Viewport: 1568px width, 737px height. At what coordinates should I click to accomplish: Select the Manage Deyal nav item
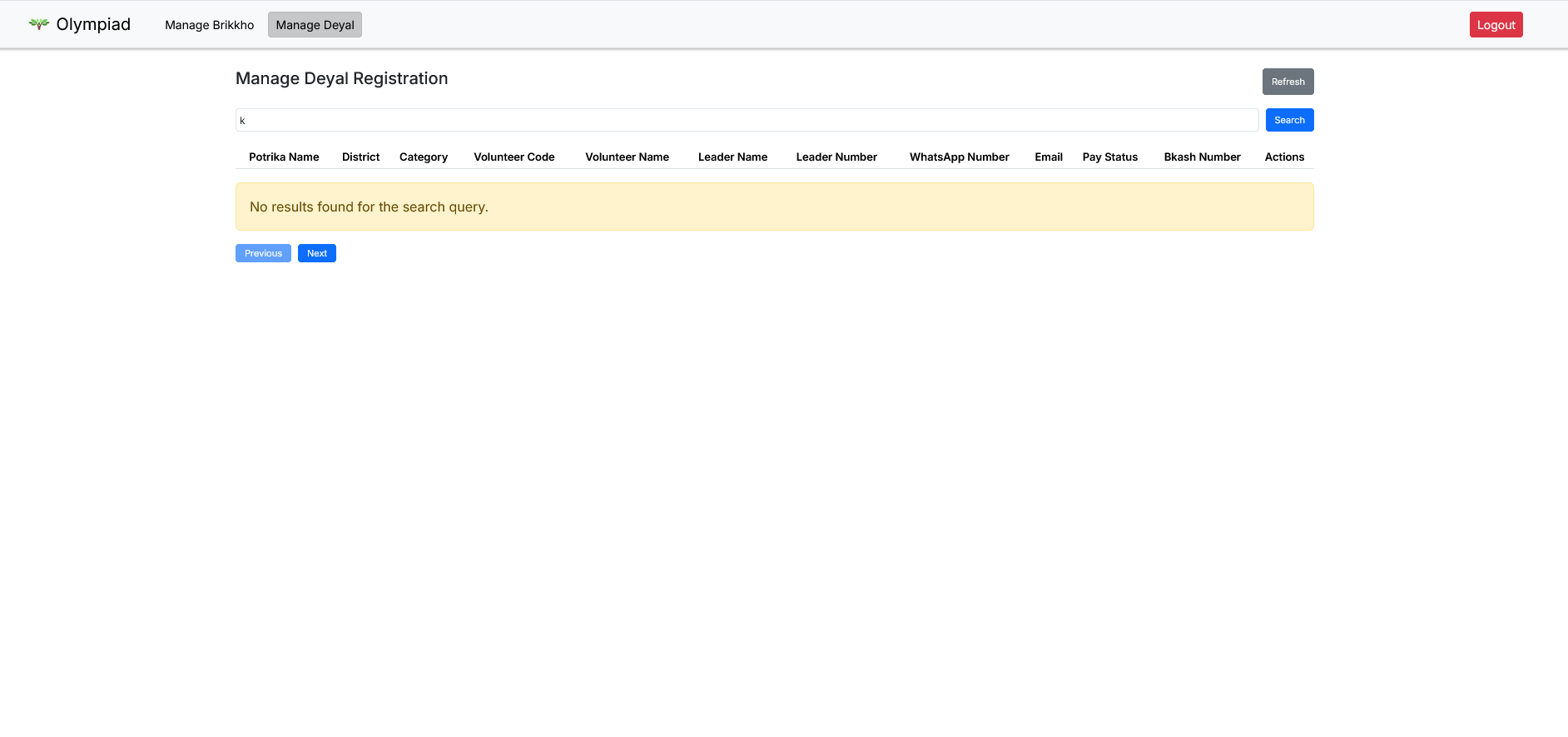coord(315,25)
